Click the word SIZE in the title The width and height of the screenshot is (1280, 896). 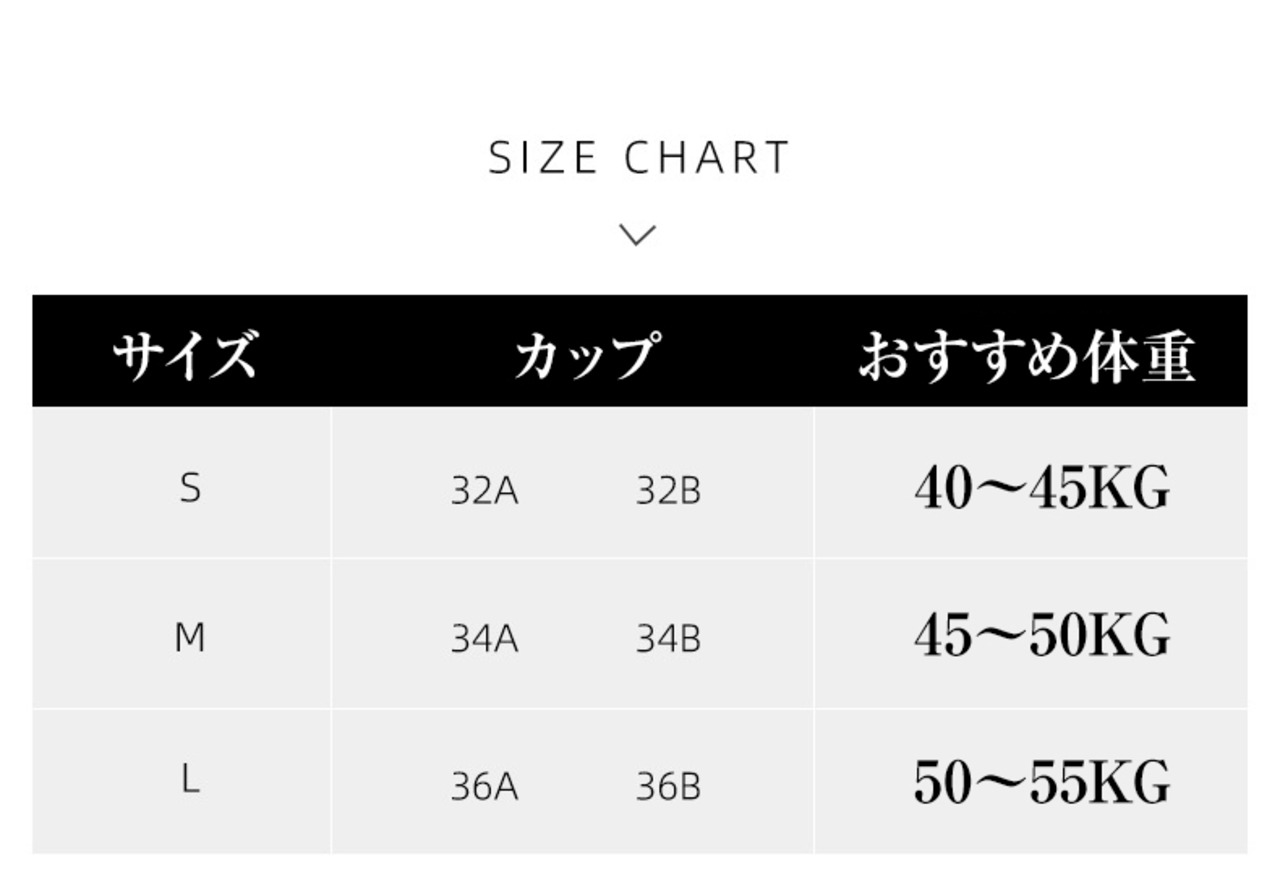[x=543, y=158]
